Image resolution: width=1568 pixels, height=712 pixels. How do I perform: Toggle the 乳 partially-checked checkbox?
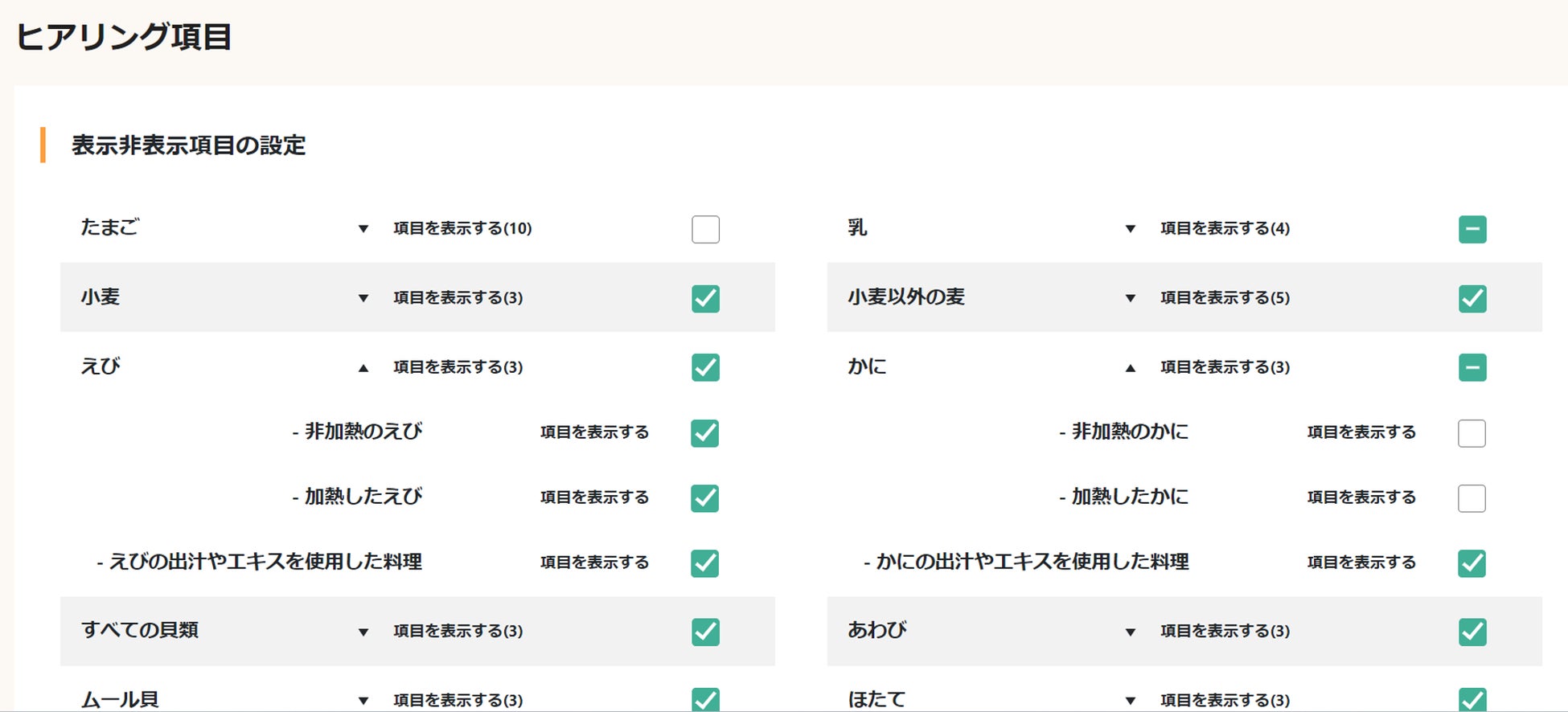coord(1472,229)
